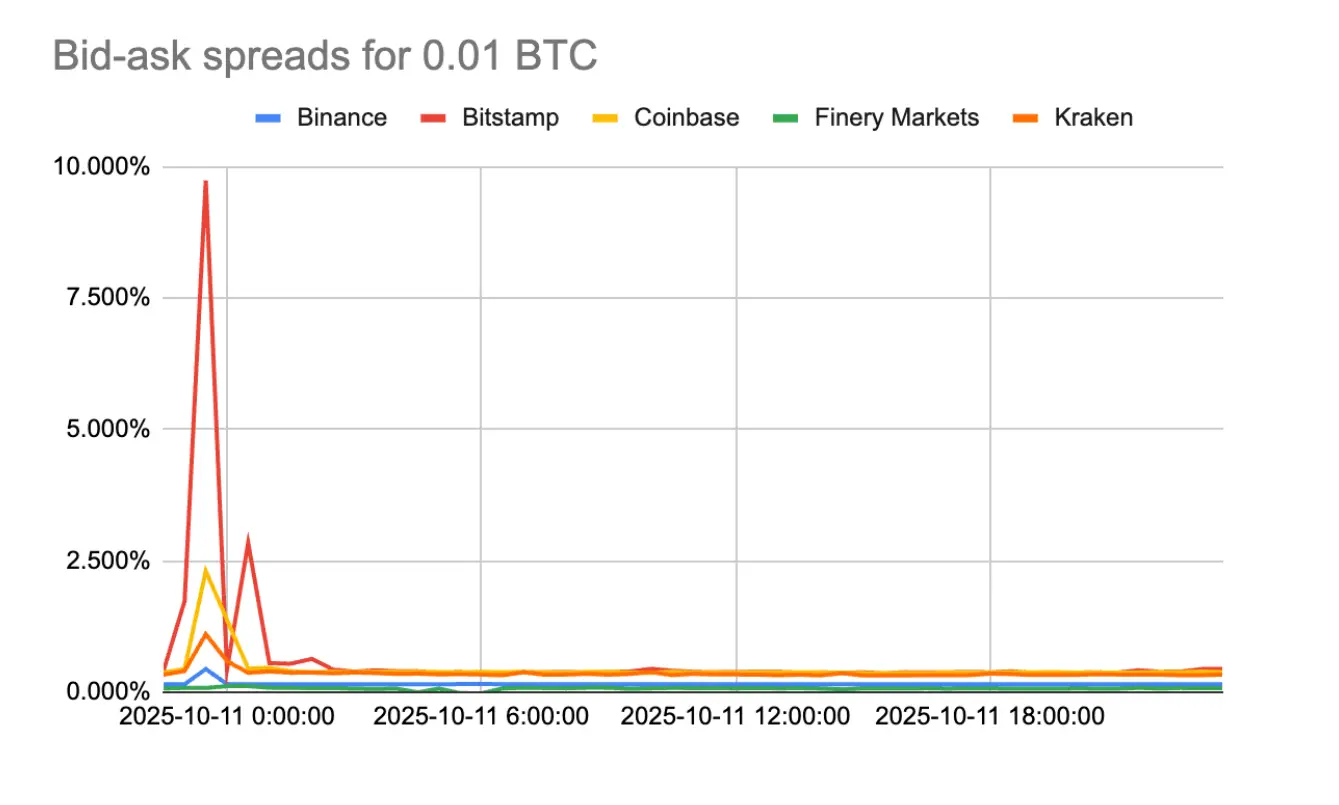Click the Bitstamp red legend swatch
The width and height of the screenshot is (1339, 805).
(434, 118)
